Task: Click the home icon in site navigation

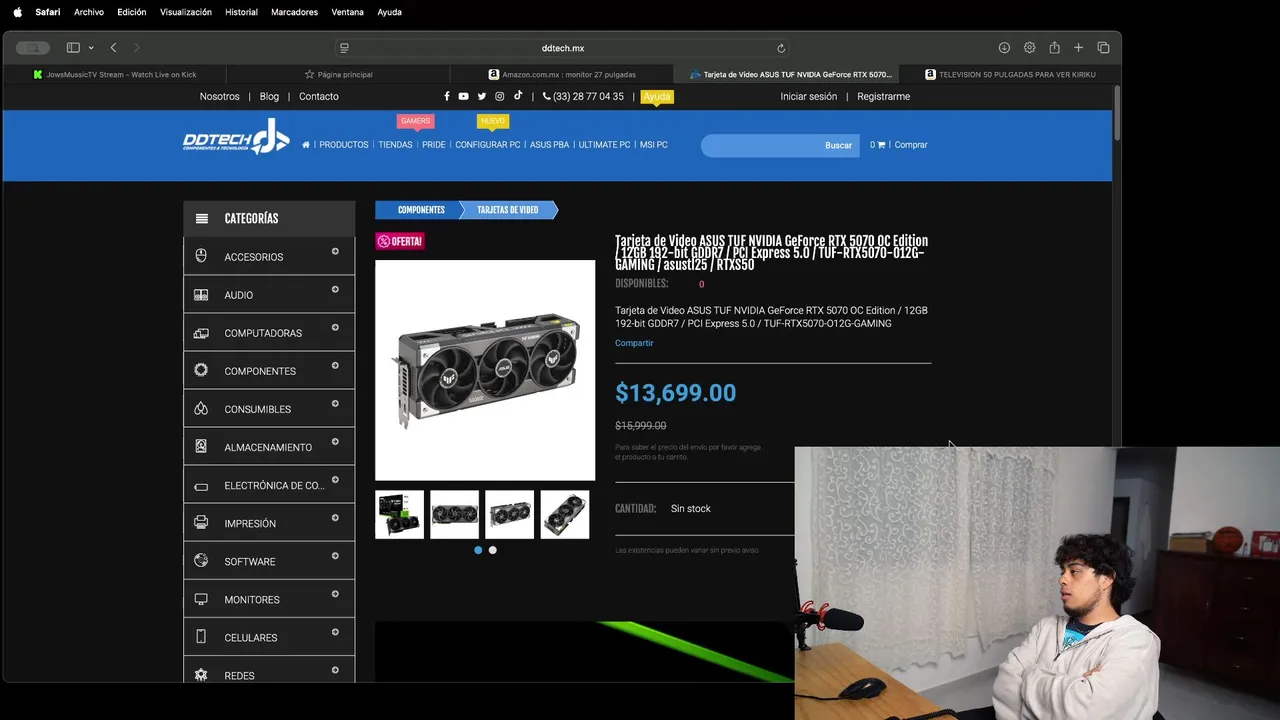Action: click(306, 145)
